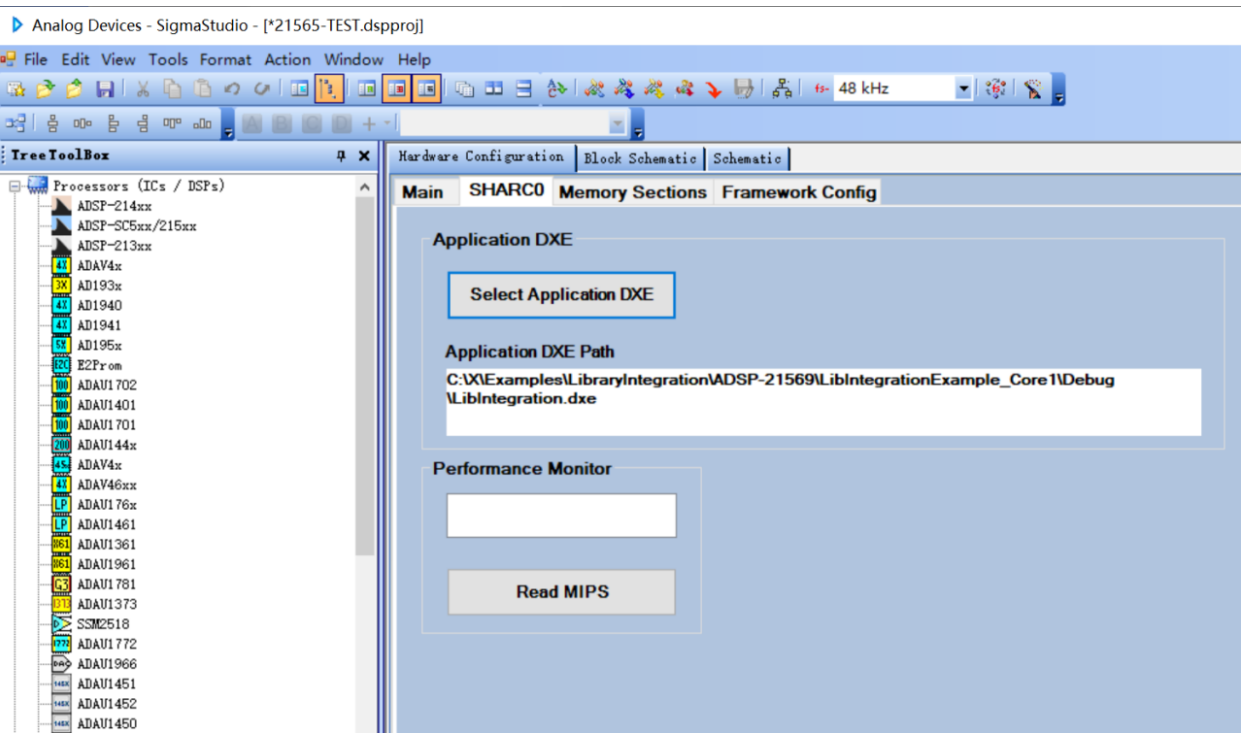Image resolution: width=1252 pixels, height=744 pixels.
Task: Click the red fs circular propagate icon
Action: point(996,89)
